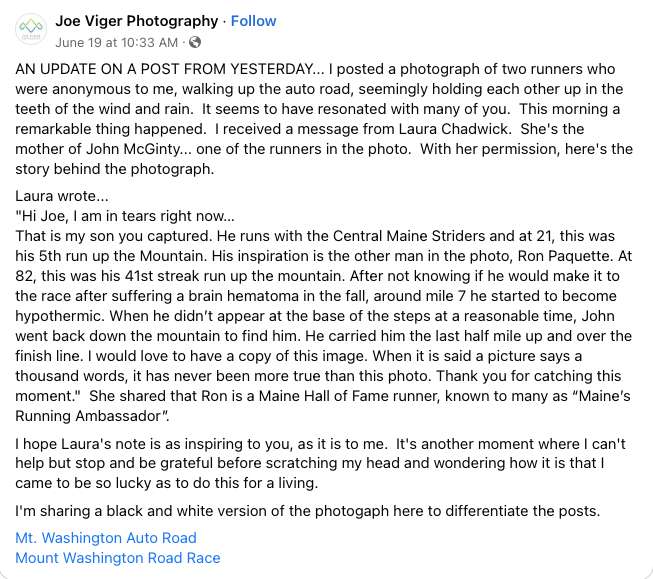Open the Mt. Washington Auto Road link
Screen dimensions: 653x579
coord(106,538)
